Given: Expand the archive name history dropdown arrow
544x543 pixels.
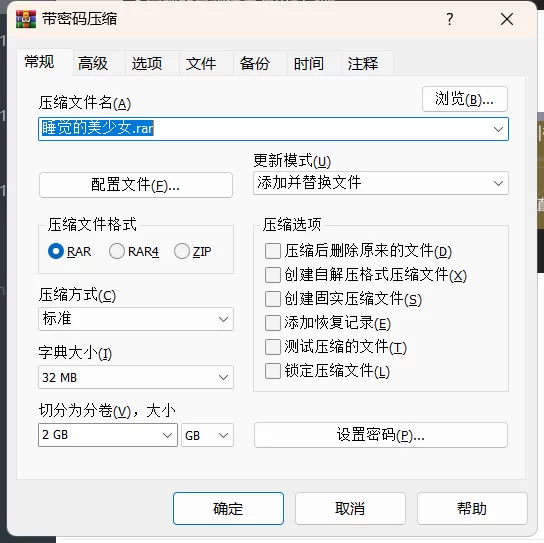Looking at the screenshot, I should [498, 129].
